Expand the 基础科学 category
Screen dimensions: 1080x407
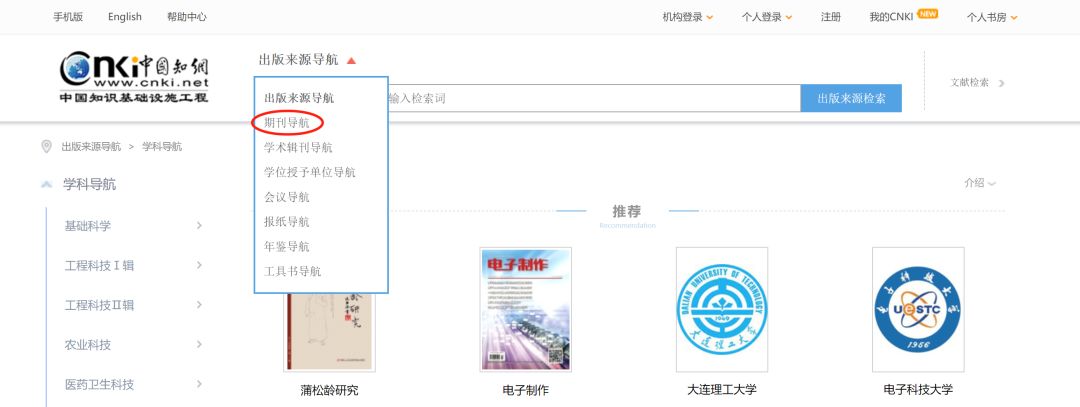click(133, 226)
